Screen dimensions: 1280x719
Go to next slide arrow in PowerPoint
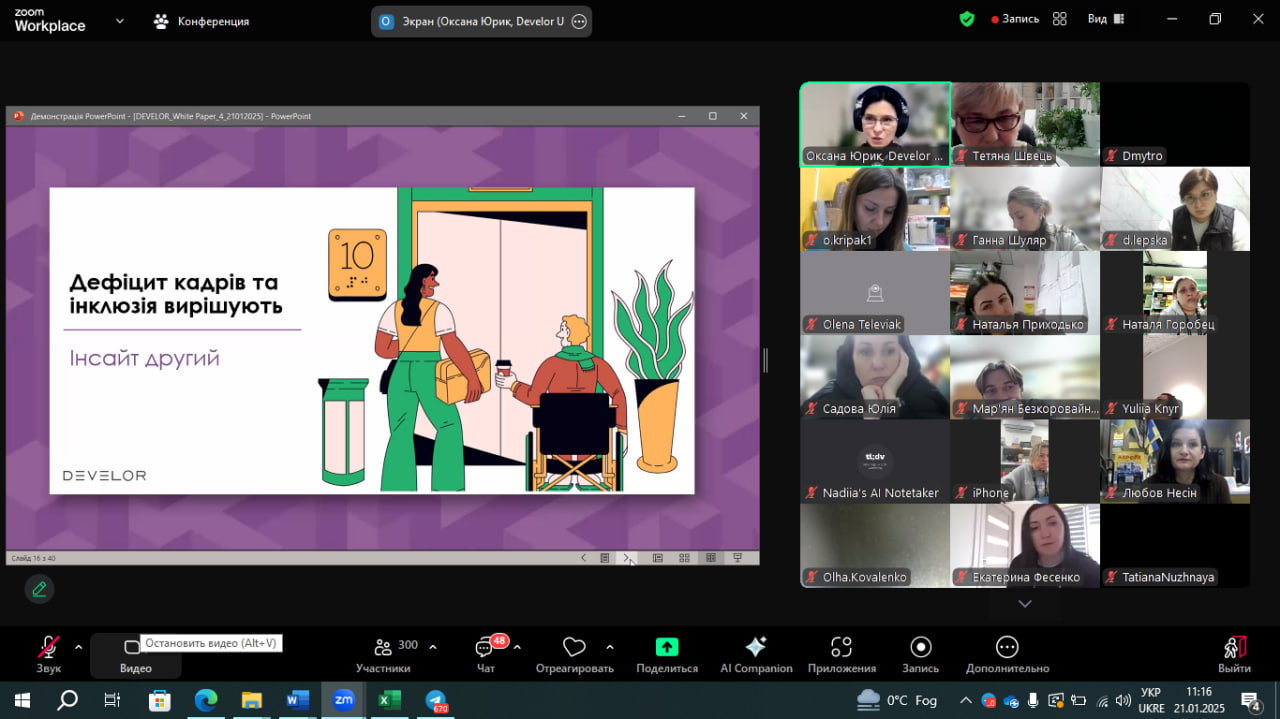(627, 558)
